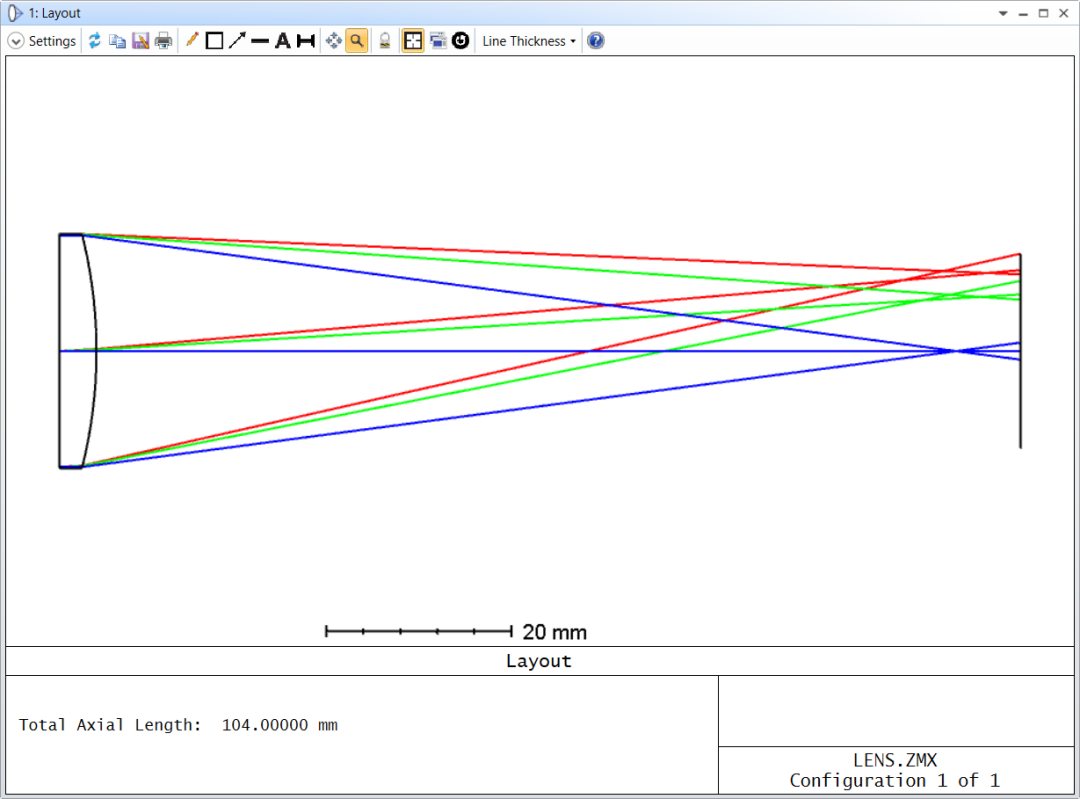Select the arrow annotation tool

pos(237,40)
